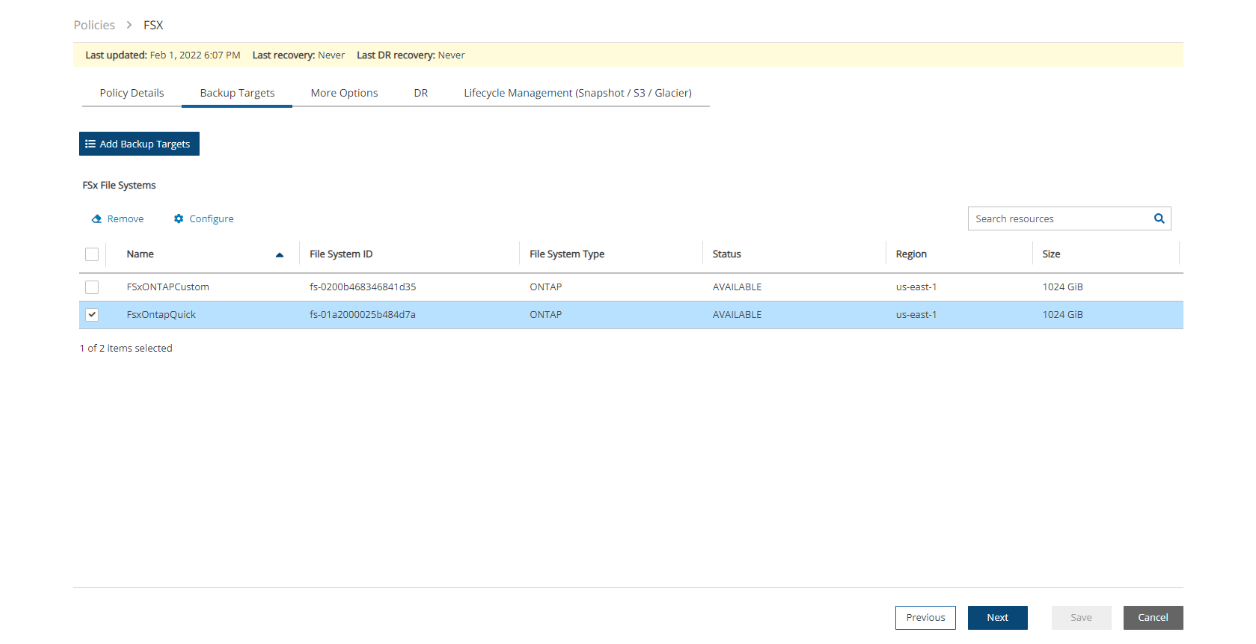Open the Lifecycle Management tab

tap(577, 93)
